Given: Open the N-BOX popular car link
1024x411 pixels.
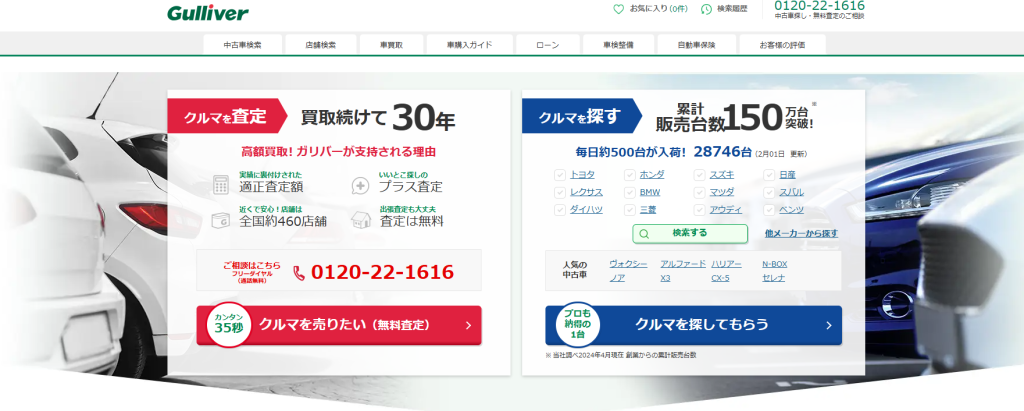Looking at the screenshot, I should pyautogui.click(x=775, y=264).
